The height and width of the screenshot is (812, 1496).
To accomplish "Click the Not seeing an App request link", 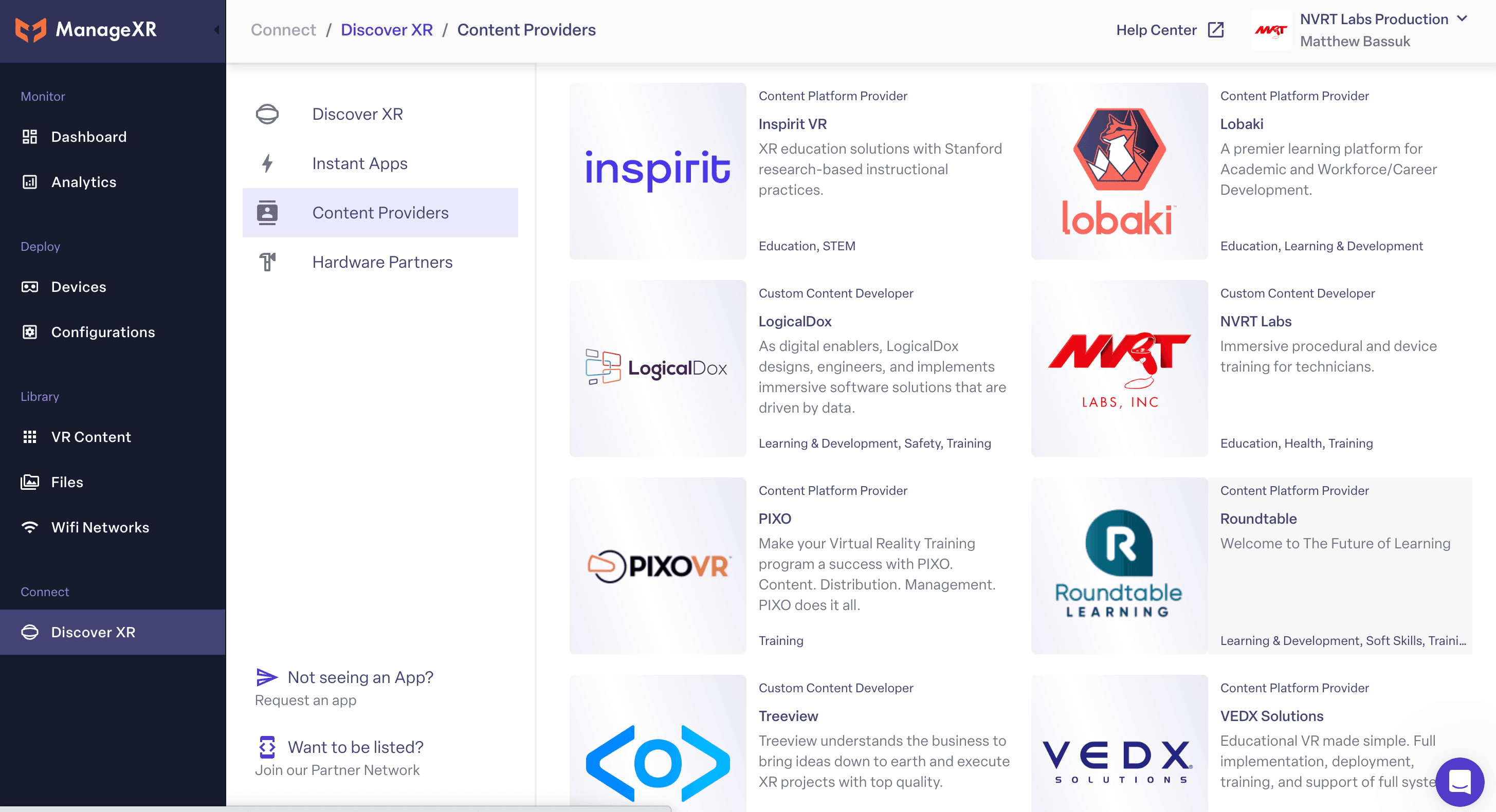I will 360,677.
